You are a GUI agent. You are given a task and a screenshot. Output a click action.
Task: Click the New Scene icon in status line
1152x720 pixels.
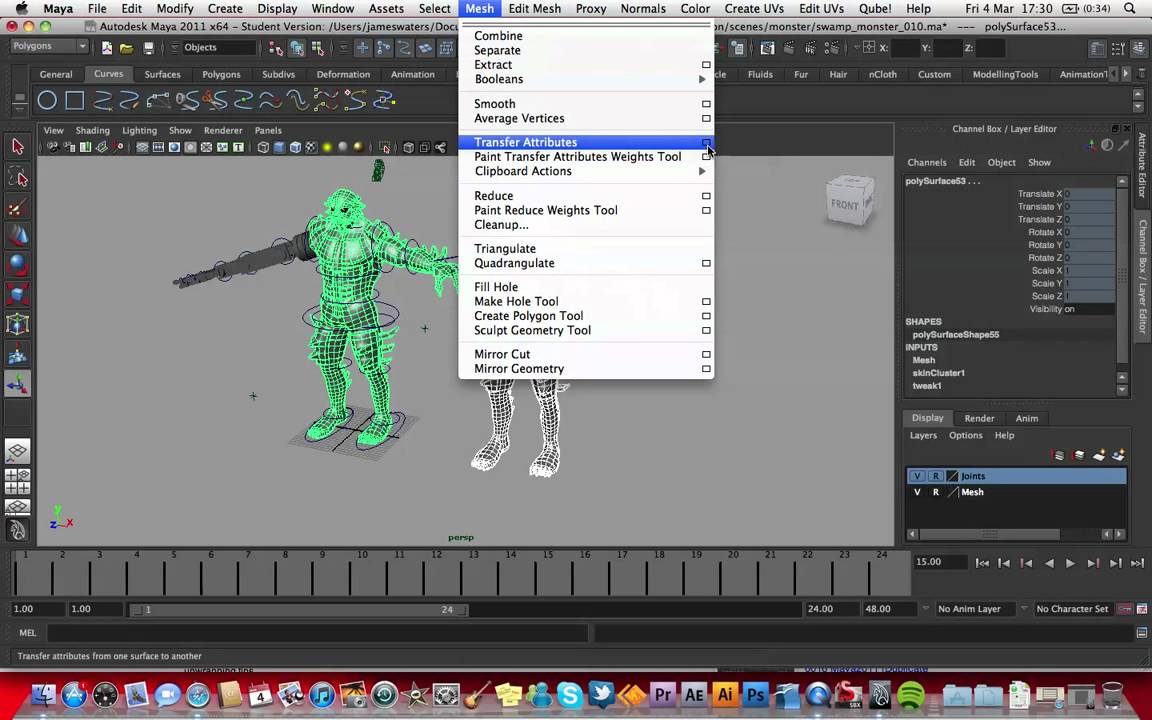(107, 48)
